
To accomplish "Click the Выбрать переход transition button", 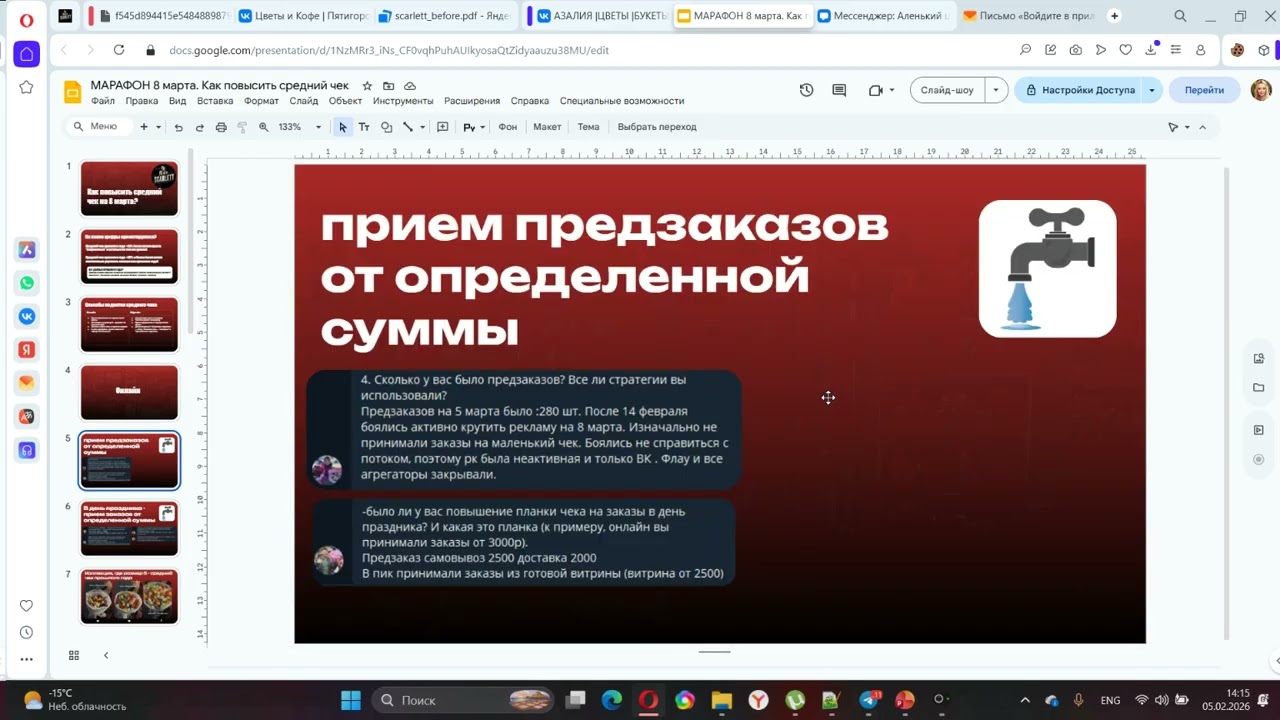I will tap(657, 127).
